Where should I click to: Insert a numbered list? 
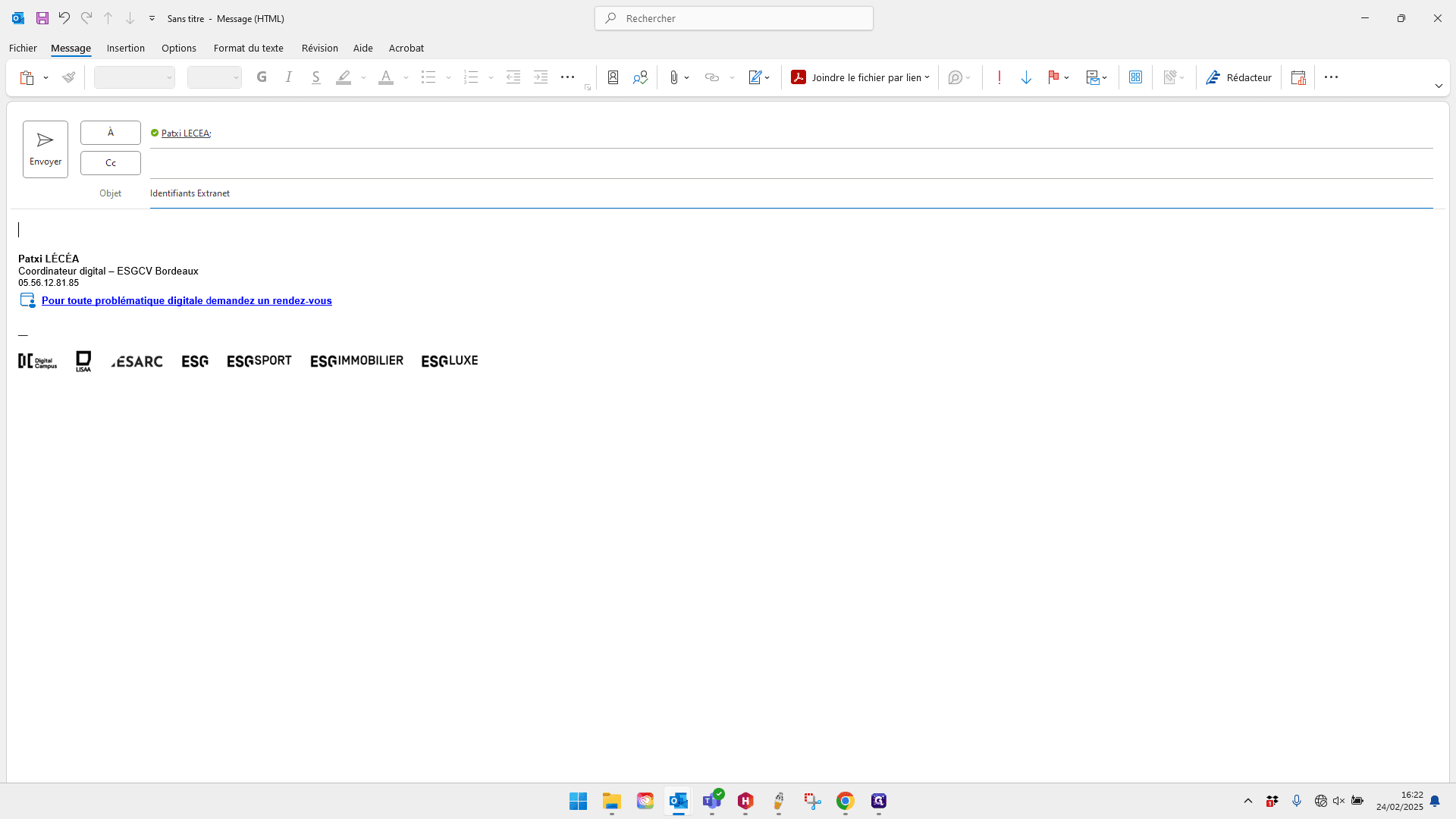coord(471,77)
